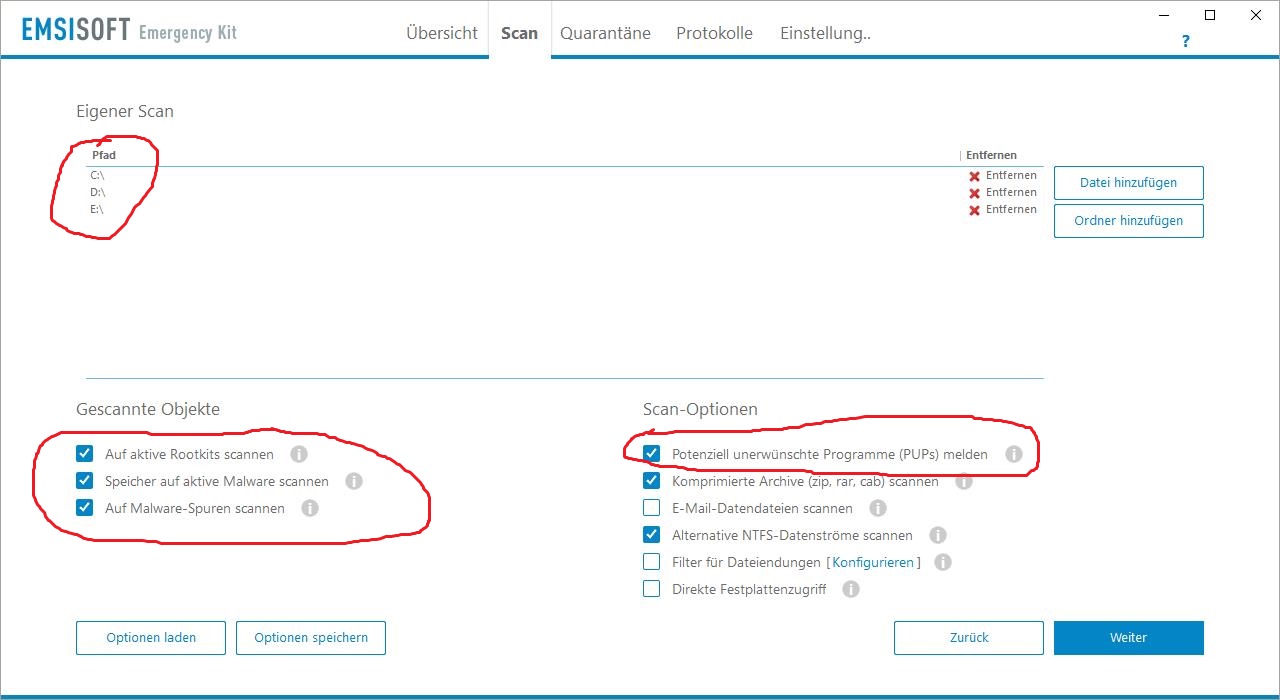This screenshot has height=700, width=1280.
Task: Click info icon beside 'Speicher auf aktive Malware scannen'
Action: [x=353, y=481]
